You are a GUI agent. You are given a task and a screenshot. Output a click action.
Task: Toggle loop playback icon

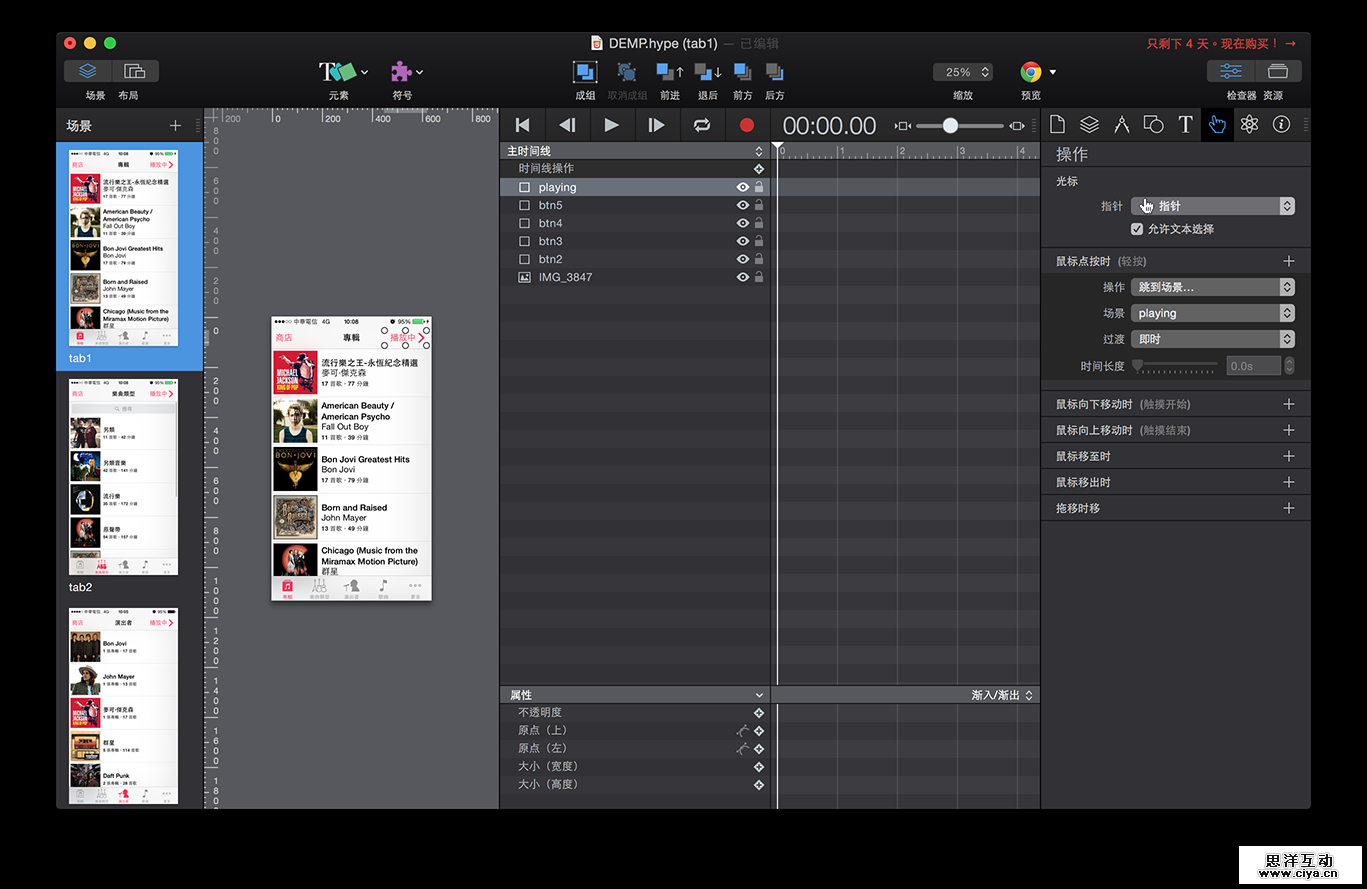tap(702, 125)
